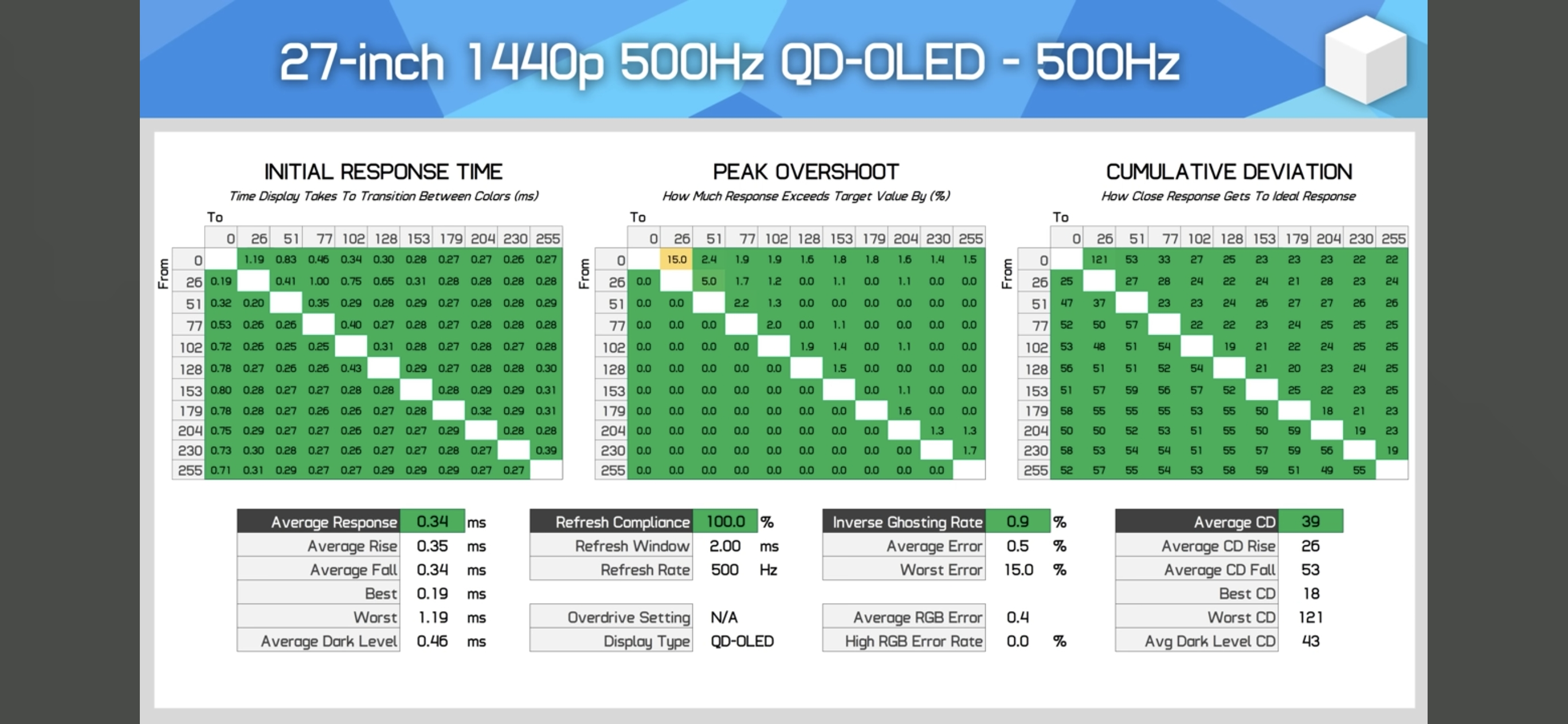
Task: Click the Worst response value 1.19
Action: pyautogui.click(x=433, y=617)
